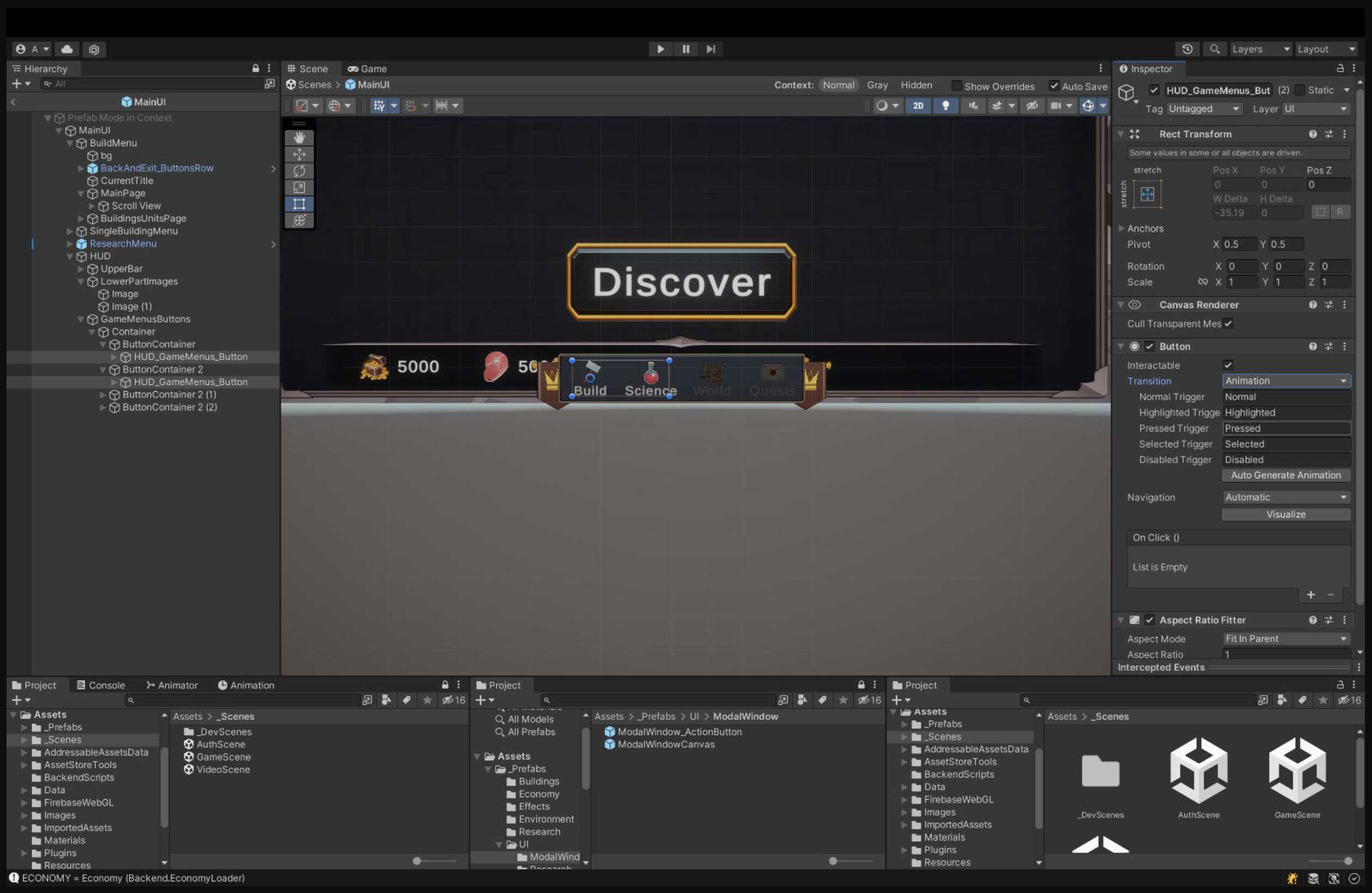Expand ResearchMenu in hierarchy
This screenshot has width=1372, height=893.
pyautogui.click(x=70, y=244)
